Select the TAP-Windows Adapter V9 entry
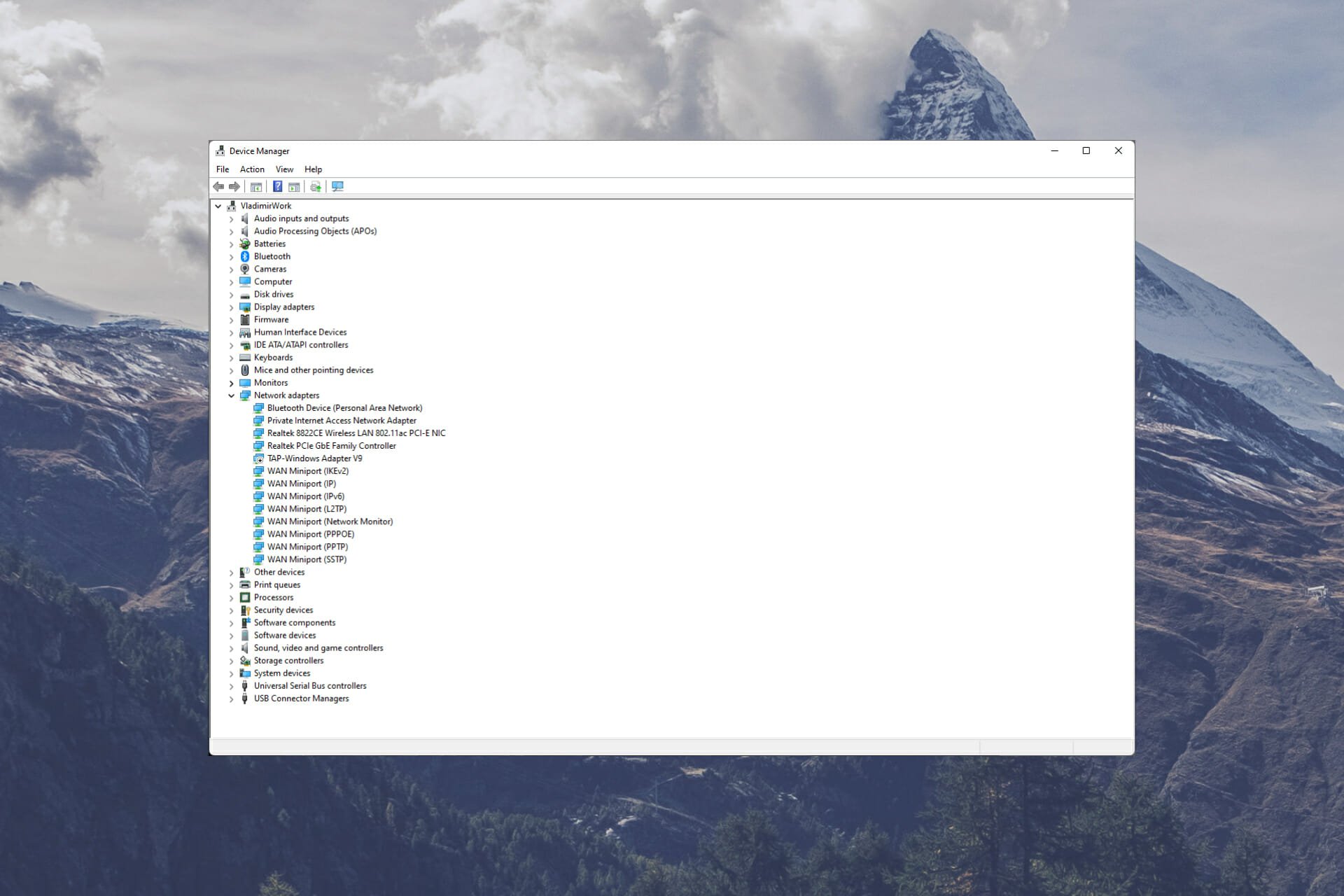The height and width of the screenshot is (896, 1344). click(314, 458)
